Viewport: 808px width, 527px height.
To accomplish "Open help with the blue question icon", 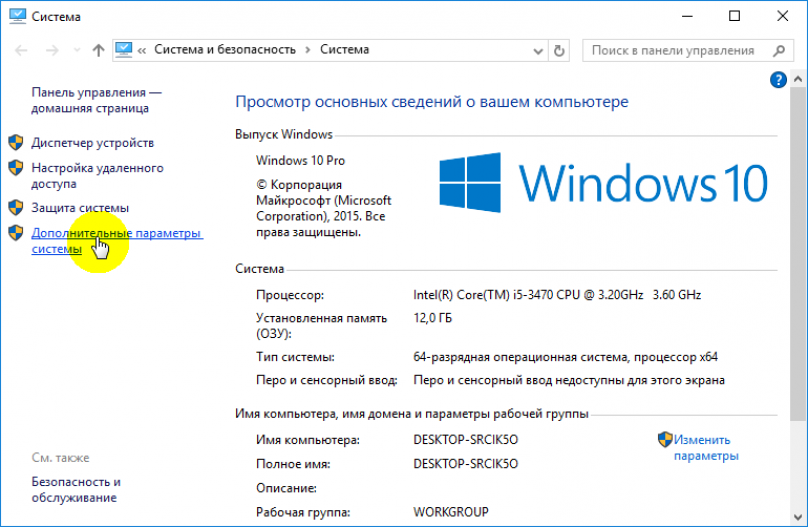I will point(778,80).
